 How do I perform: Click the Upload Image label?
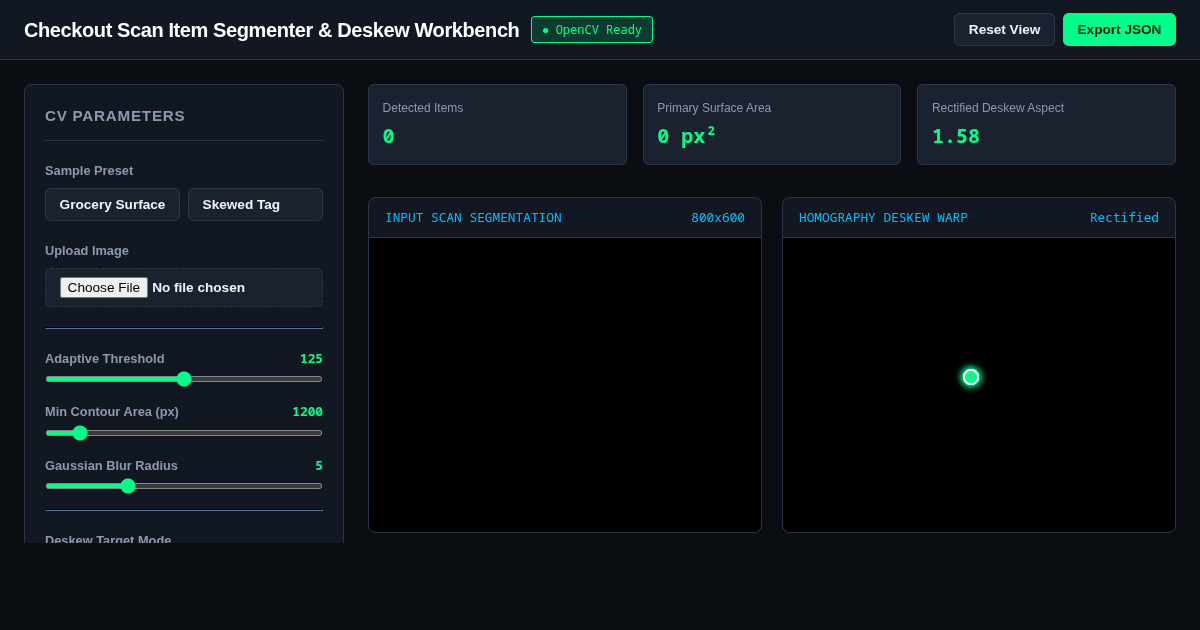[x=87, y=251]
